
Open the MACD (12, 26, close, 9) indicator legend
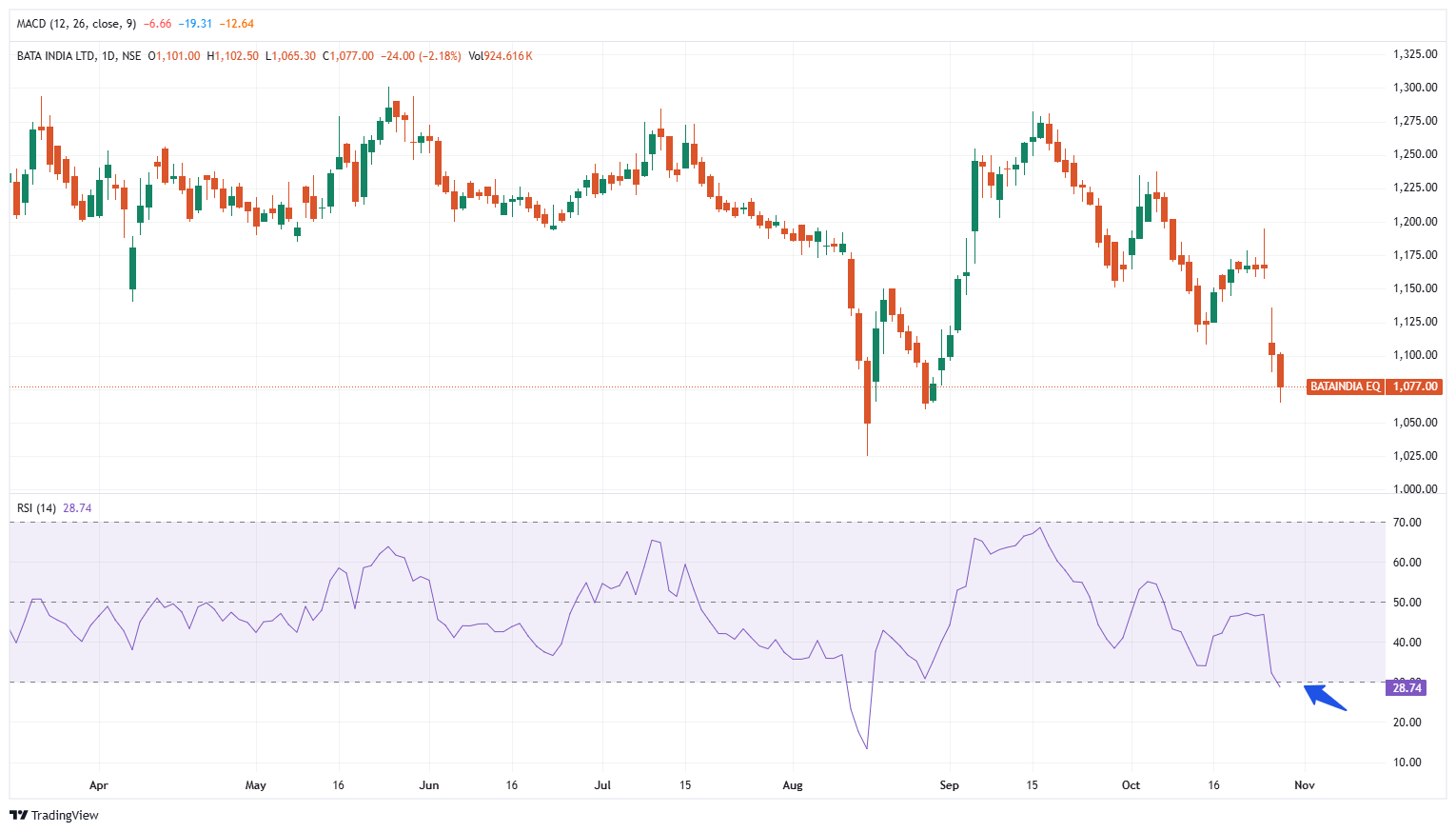77,24
